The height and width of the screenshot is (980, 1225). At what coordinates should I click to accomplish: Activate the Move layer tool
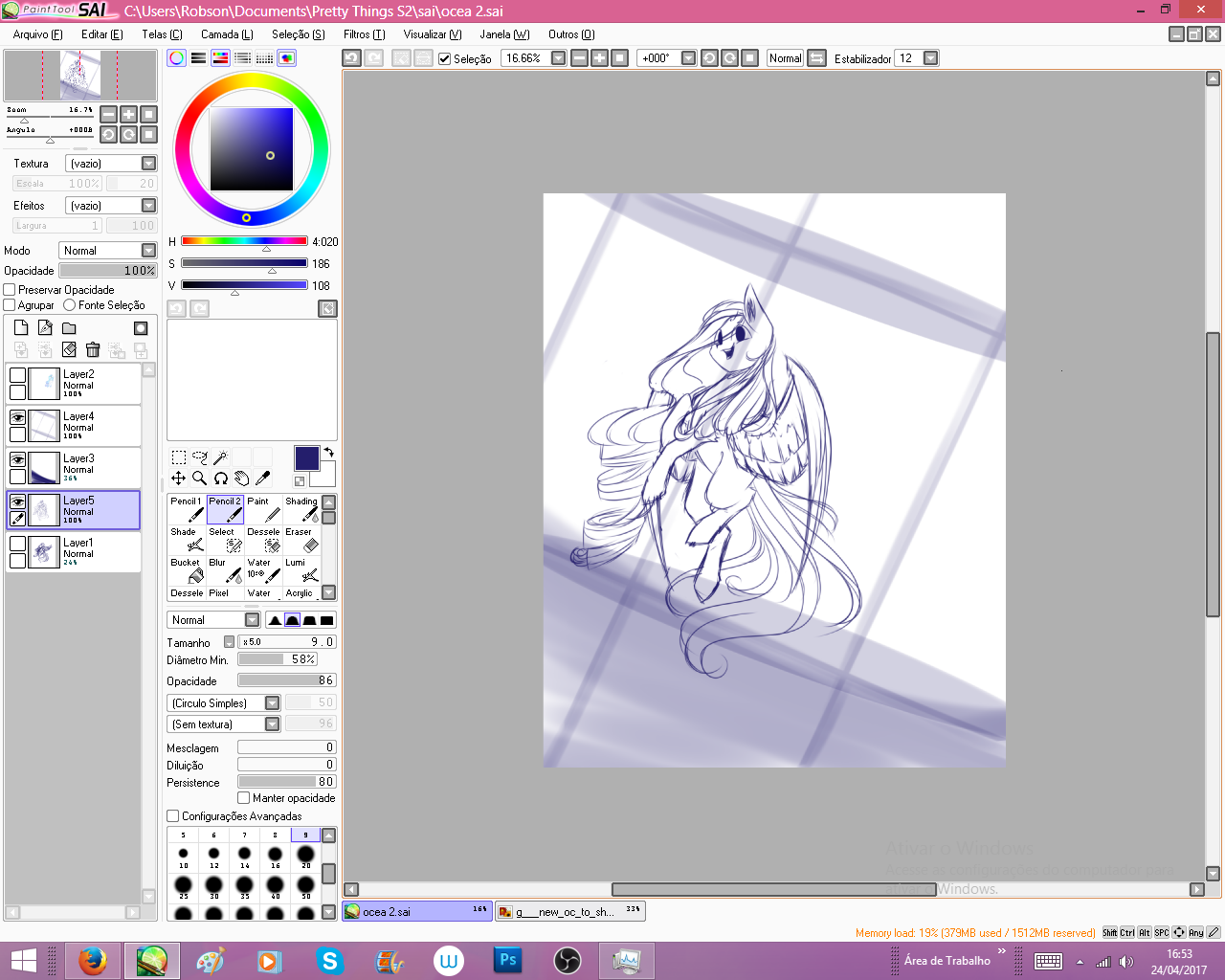(x=178, y=478)
